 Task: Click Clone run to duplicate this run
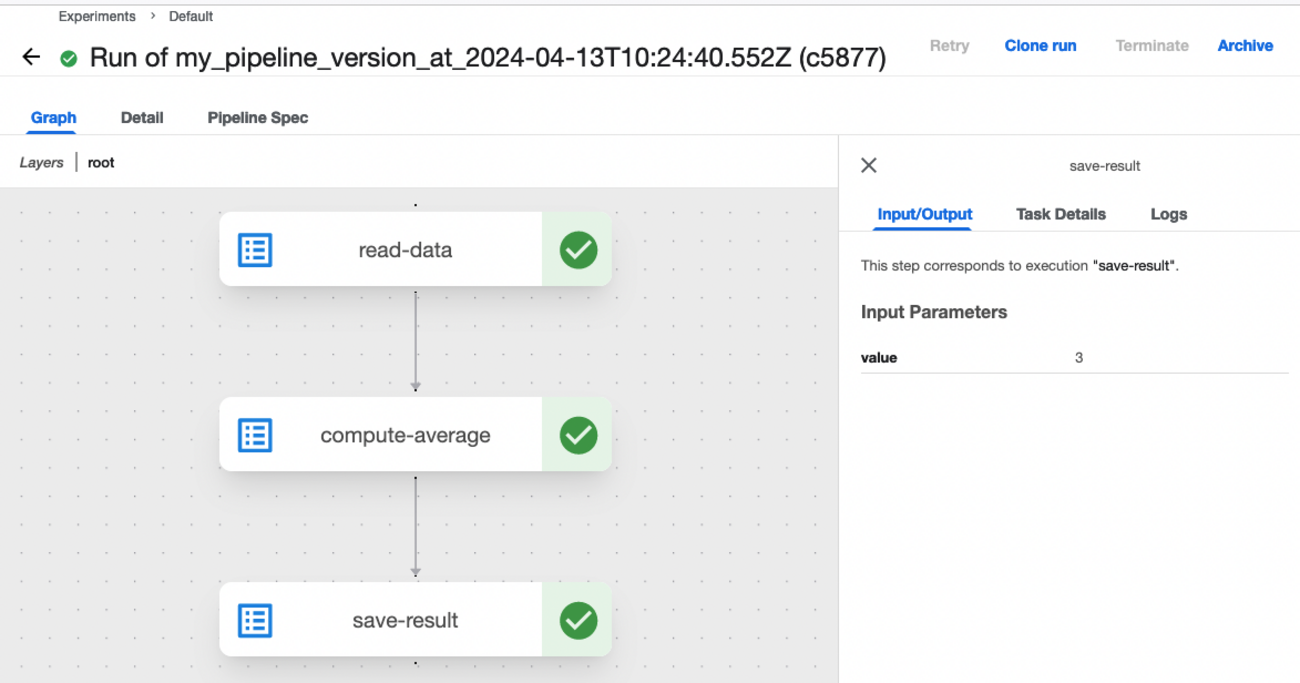(x=1040, y=45)
